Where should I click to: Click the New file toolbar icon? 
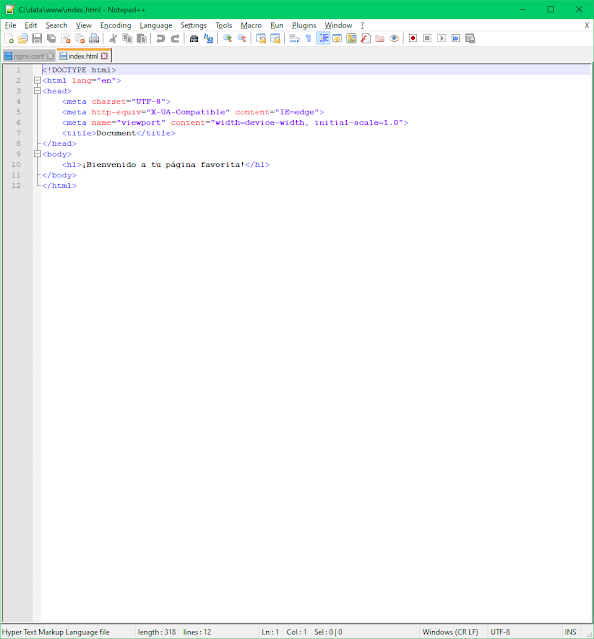(9, 39)
